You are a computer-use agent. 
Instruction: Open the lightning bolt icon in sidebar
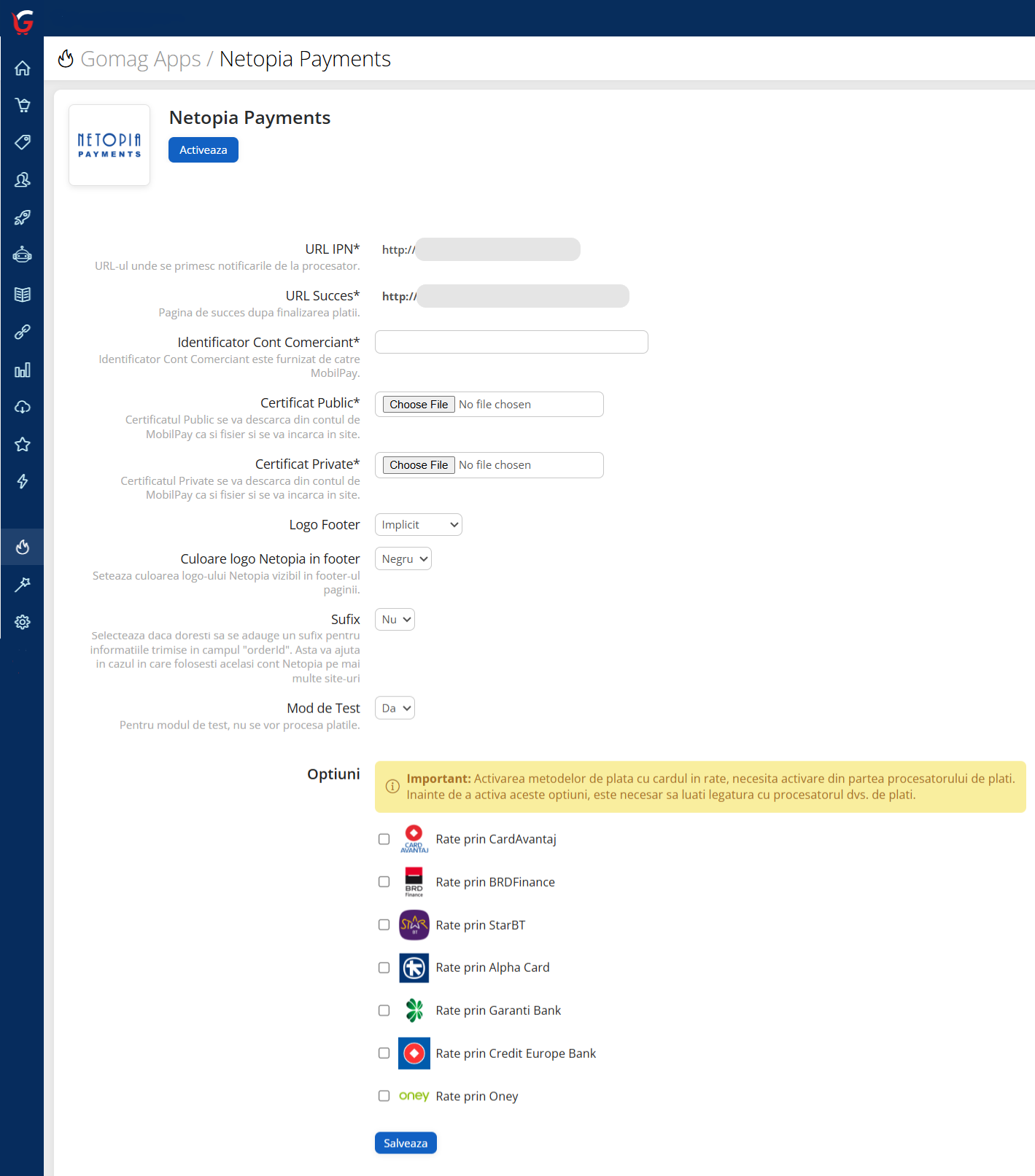23,481
